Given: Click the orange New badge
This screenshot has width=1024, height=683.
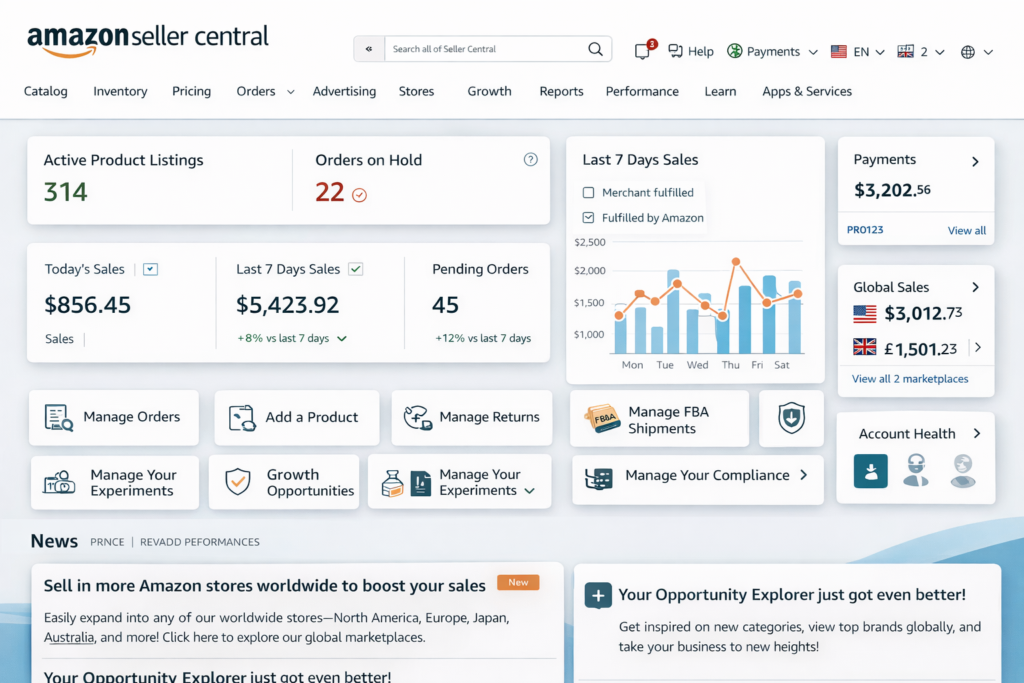Looking at the screenshot, I should click(518, 582).
